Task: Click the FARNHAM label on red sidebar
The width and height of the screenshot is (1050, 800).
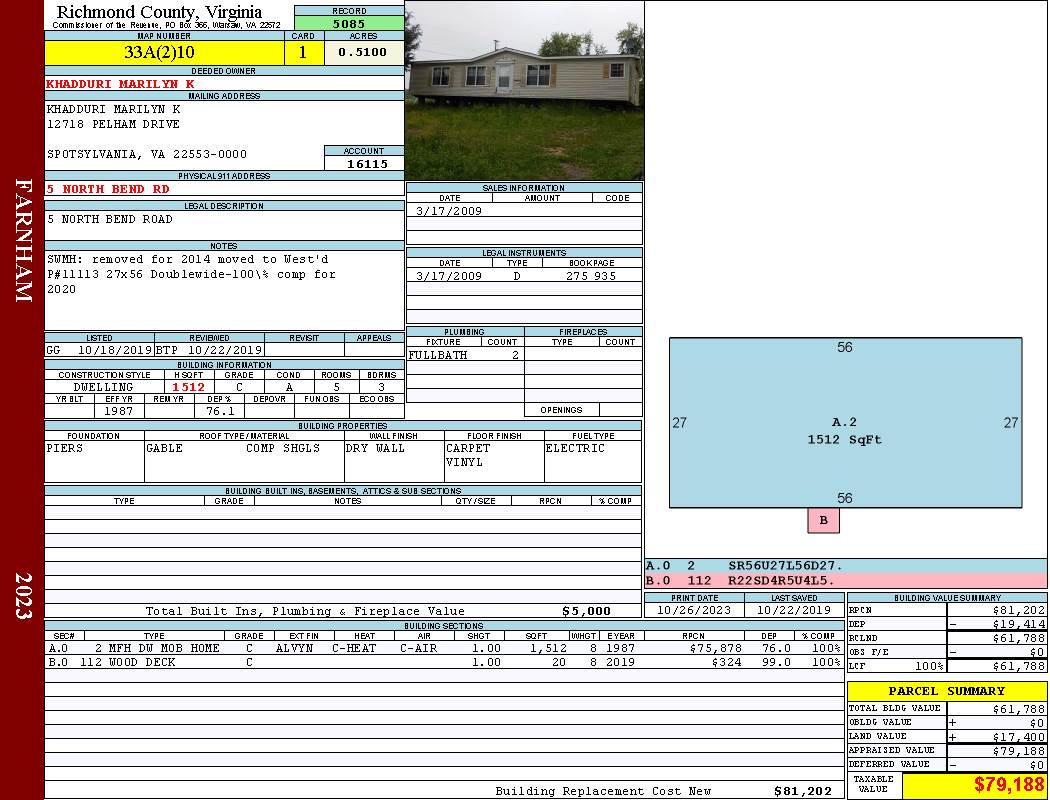Action: (23, 240)
